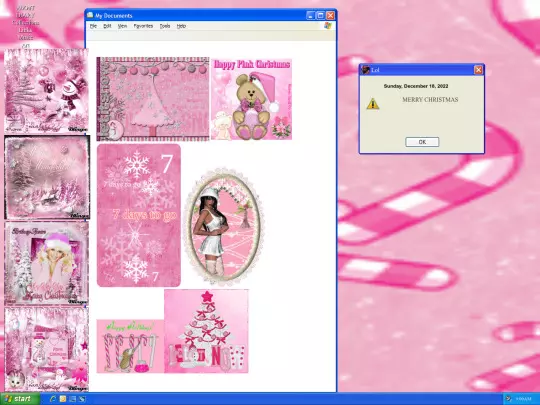The width and height of the screenshot is (540, 405).
Task: Select the Happy Holidays candy cane image
Action: [x=130, y=346]
